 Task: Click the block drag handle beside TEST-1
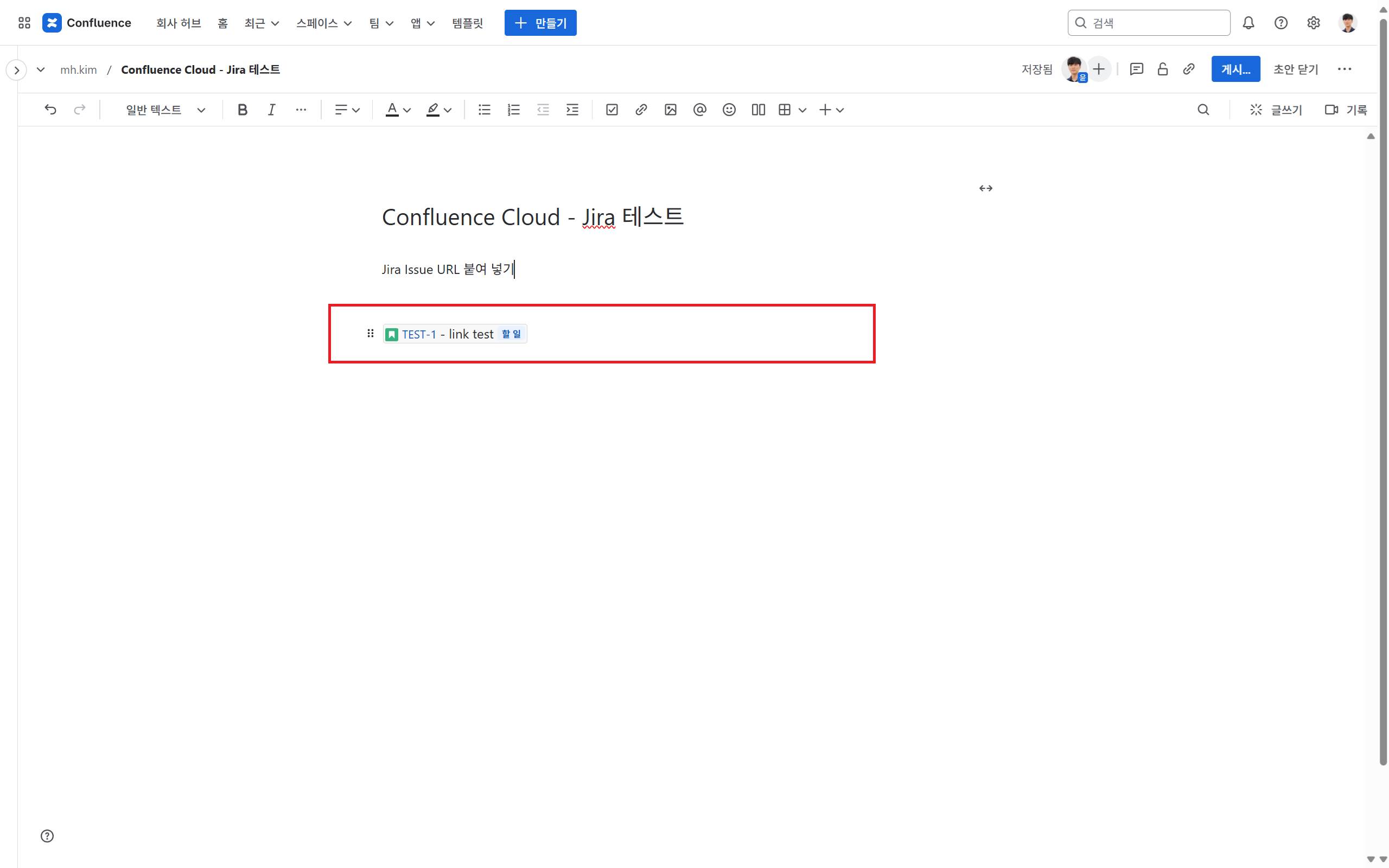[370, 334]
